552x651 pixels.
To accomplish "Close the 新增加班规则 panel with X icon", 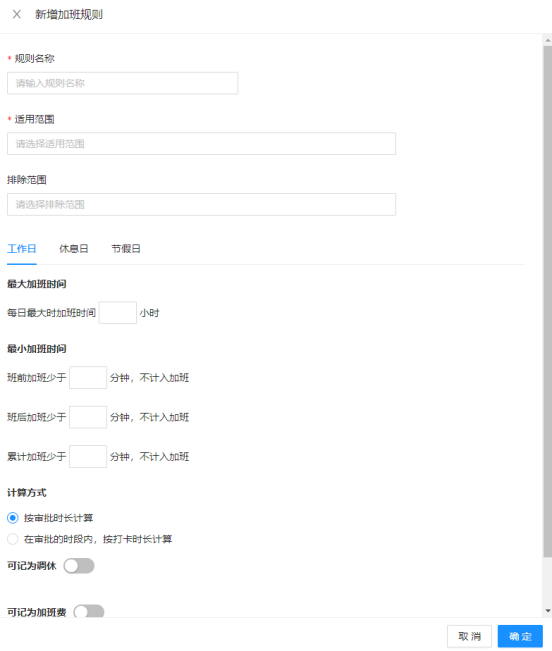I will tap(17, 15).
